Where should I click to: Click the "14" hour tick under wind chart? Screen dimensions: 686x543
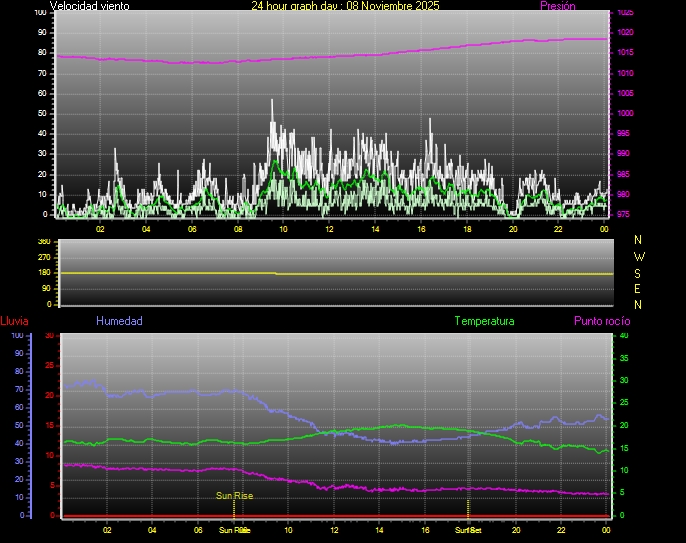point(375,229)
